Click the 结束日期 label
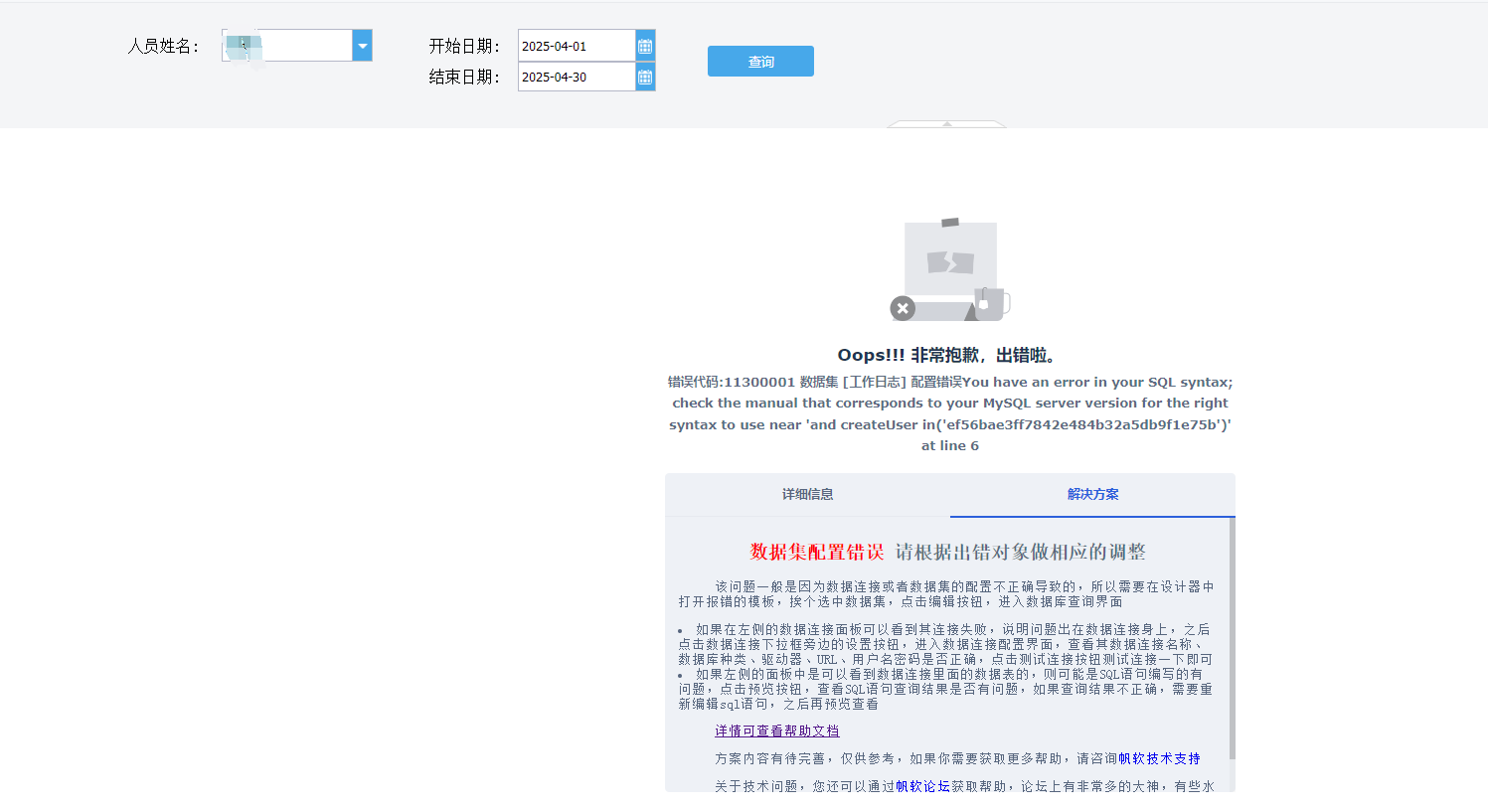This screenshot has height=812, width=1488. [x=464, y=77]
